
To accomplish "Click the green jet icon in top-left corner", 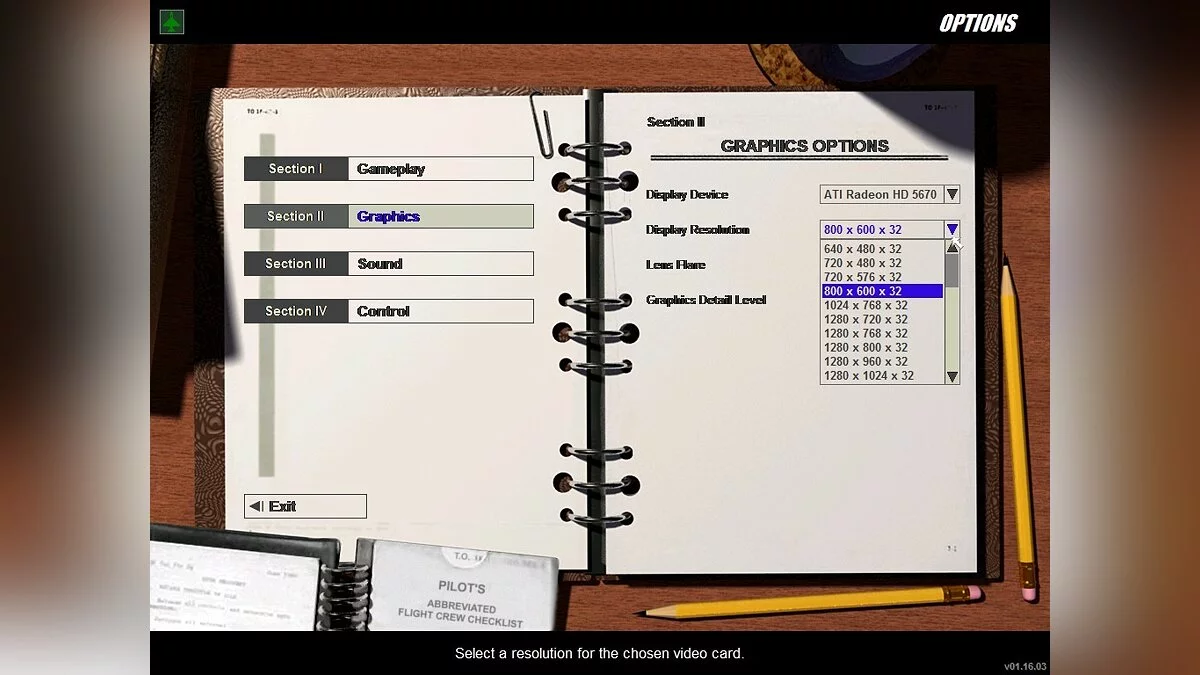I will pyautogui.click(x=172, y=21).
